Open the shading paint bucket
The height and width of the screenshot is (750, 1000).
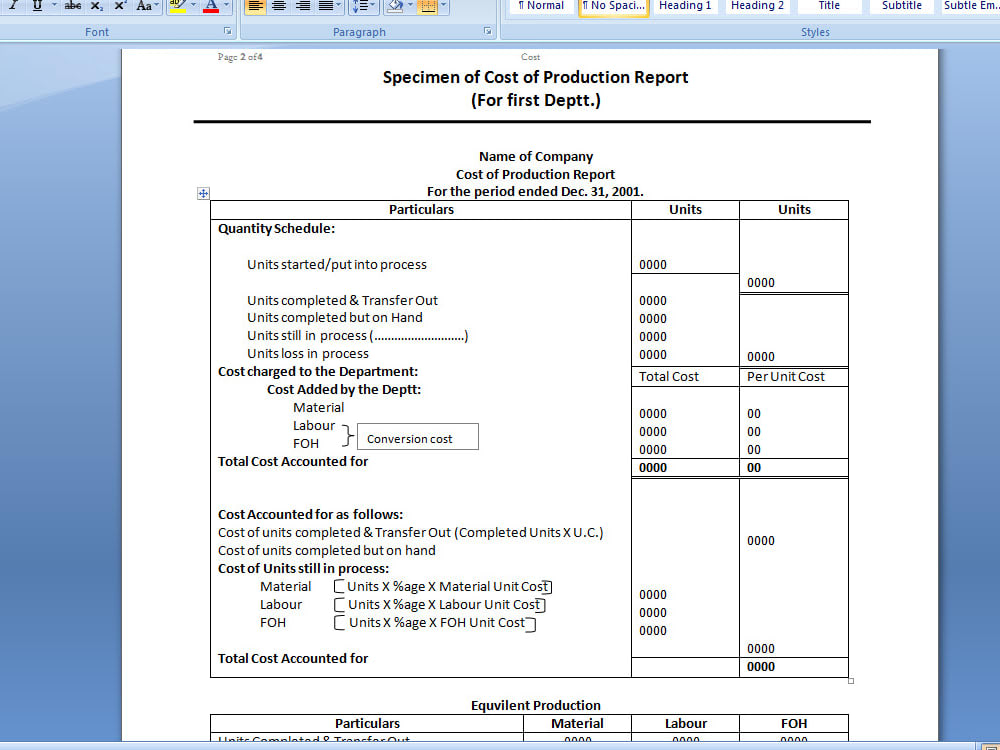coord(395,6)
